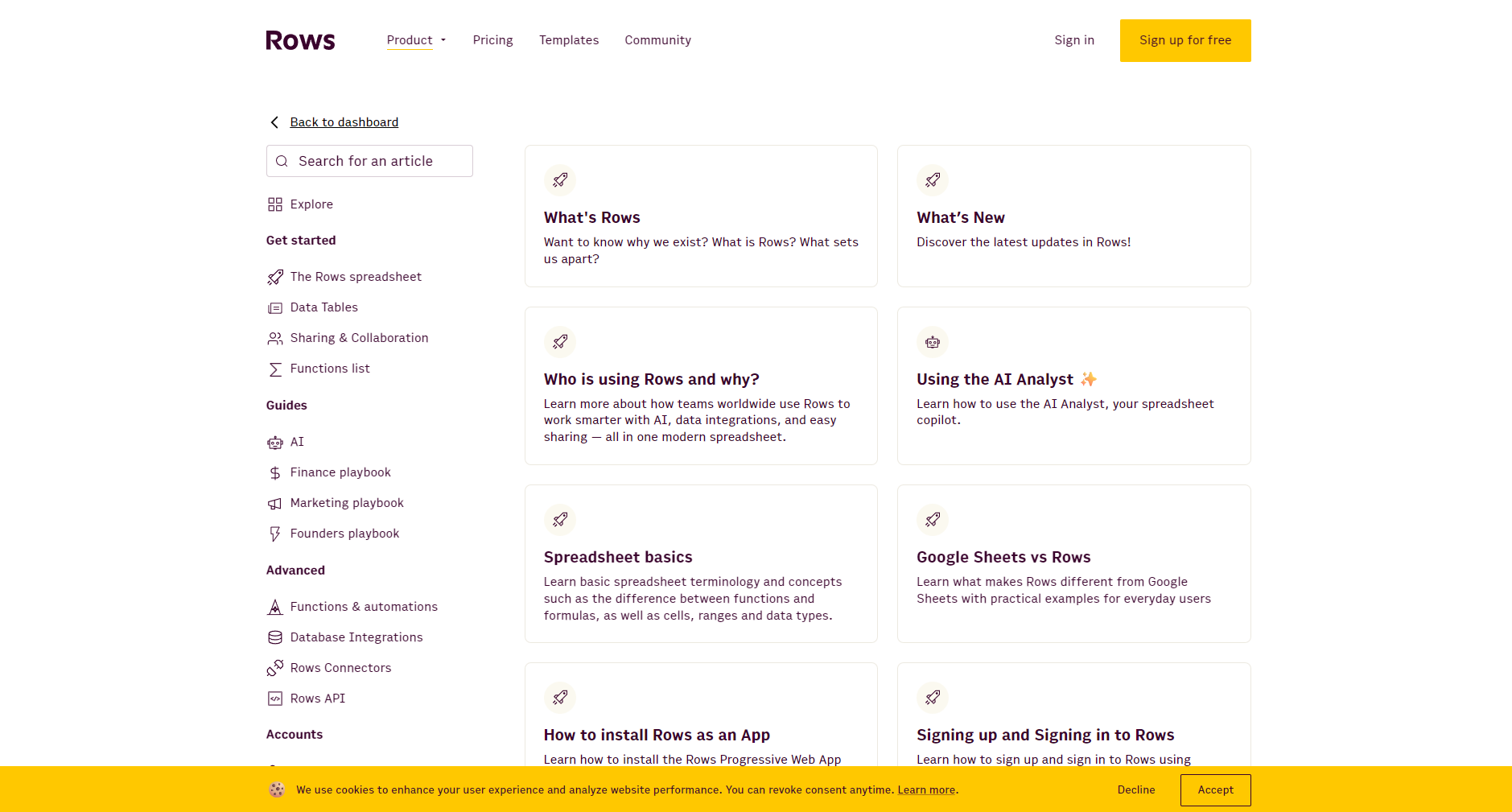Open Finance playbook guide

tap(340, 472)
